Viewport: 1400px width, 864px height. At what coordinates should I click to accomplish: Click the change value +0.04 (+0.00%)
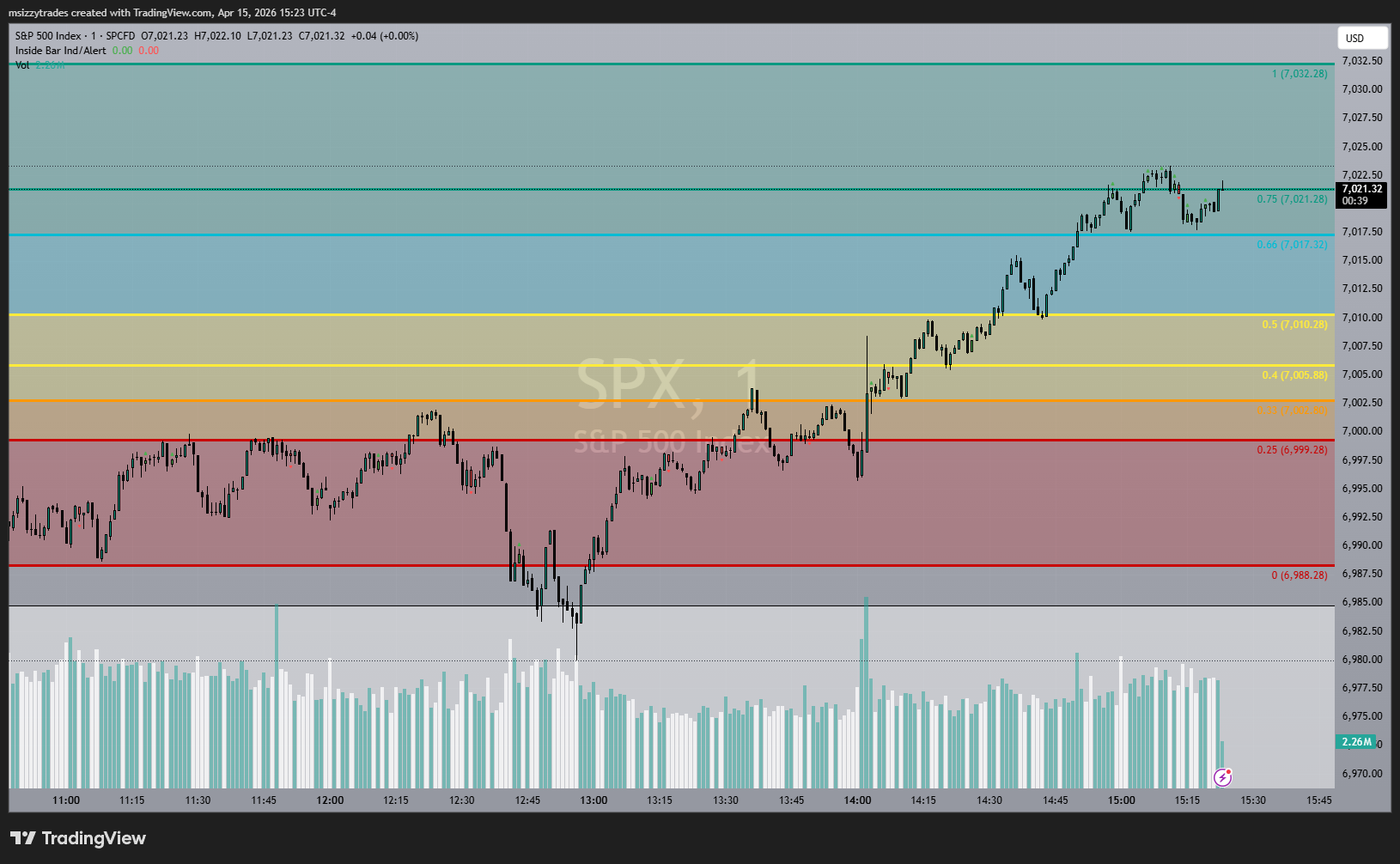(x=385, y=36)
